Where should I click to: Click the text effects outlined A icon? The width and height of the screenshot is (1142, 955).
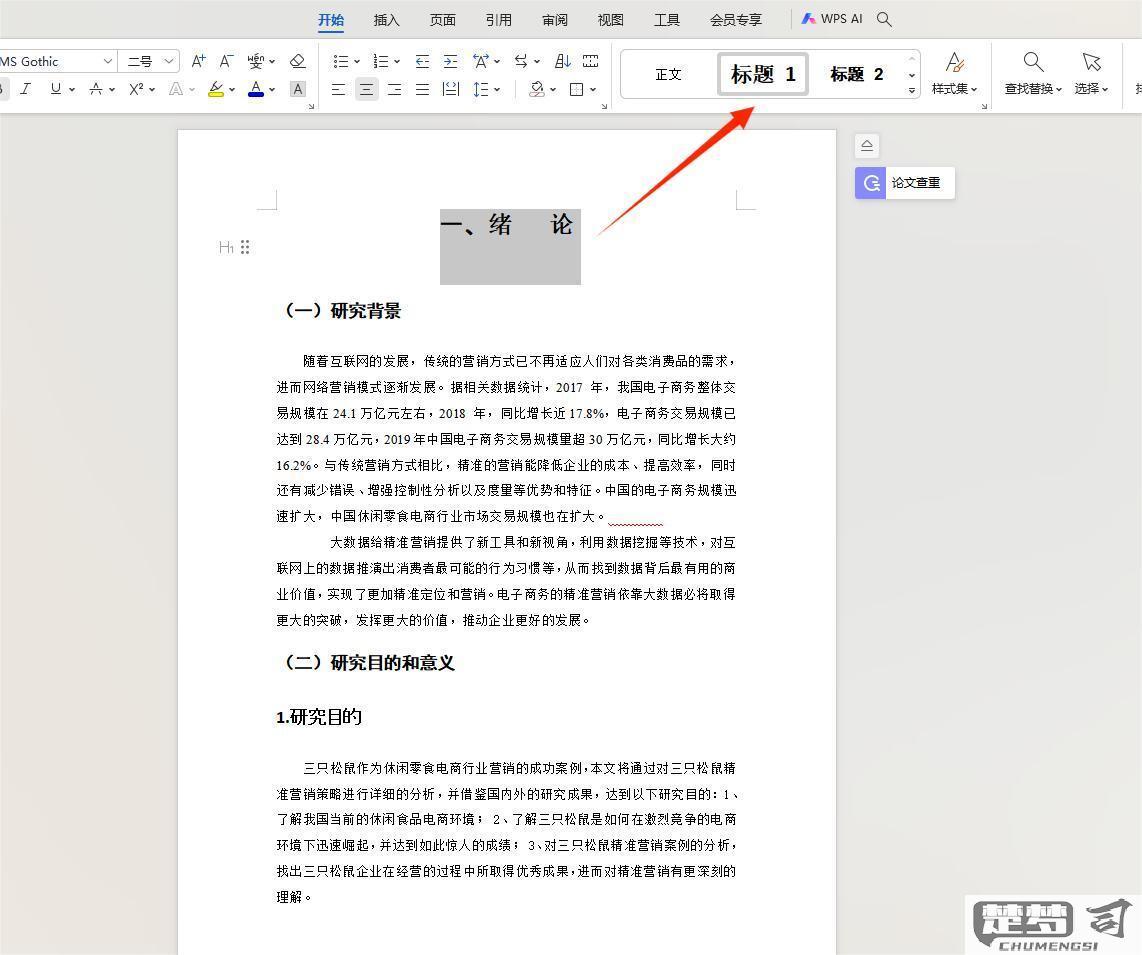(x=176, y=90)
